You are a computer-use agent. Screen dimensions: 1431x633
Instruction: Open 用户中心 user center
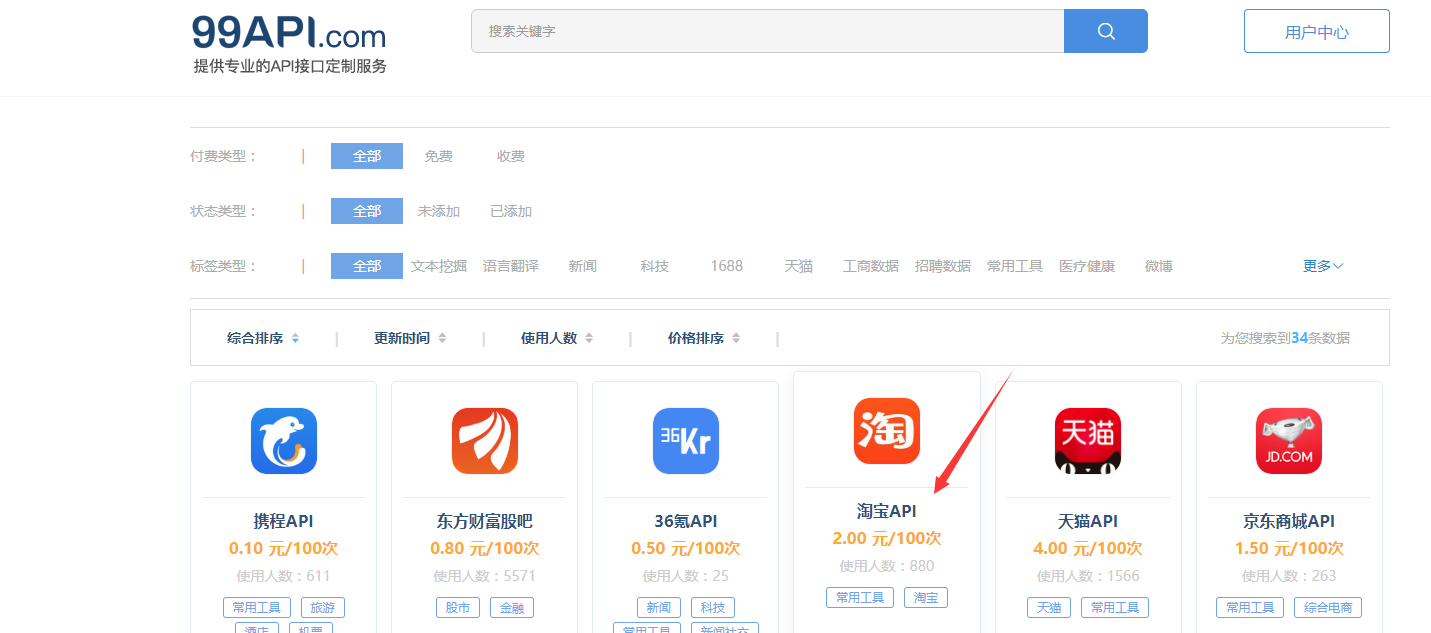[1317, 31]
